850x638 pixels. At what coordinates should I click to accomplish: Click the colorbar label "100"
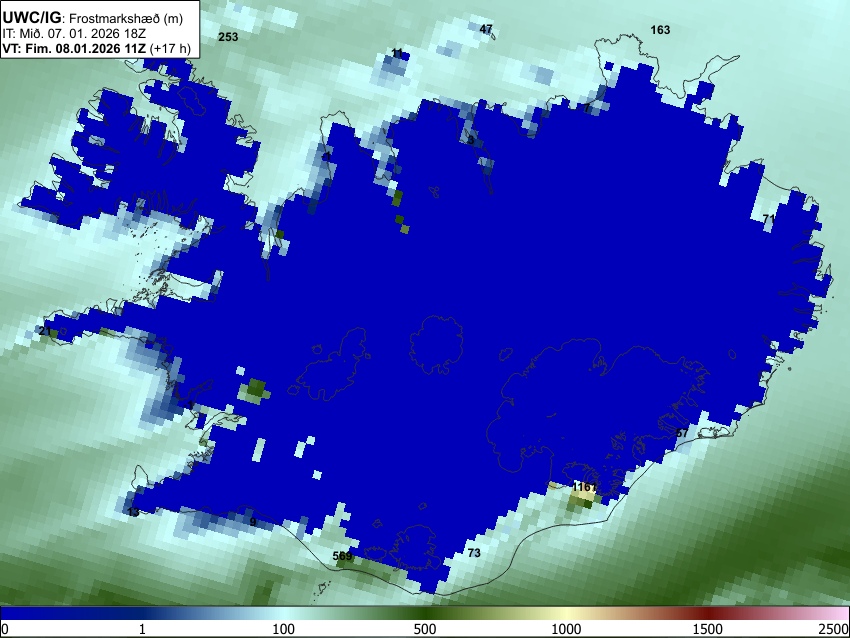click(283, 629)
